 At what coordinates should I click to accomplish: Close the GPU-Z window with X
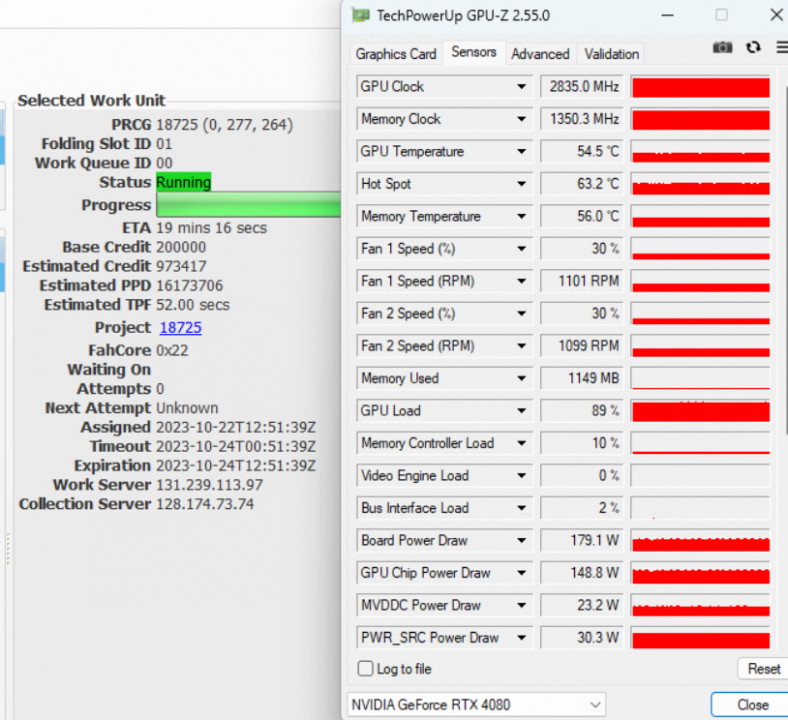tap(777, 15)
